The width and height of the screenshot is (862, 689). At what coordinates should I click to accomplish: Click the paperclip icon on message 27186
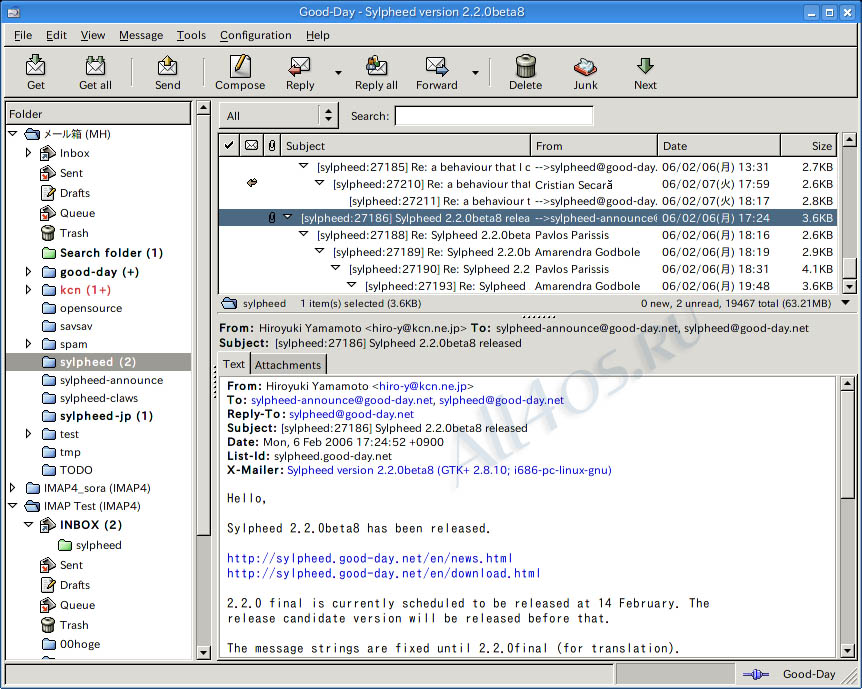272,218
